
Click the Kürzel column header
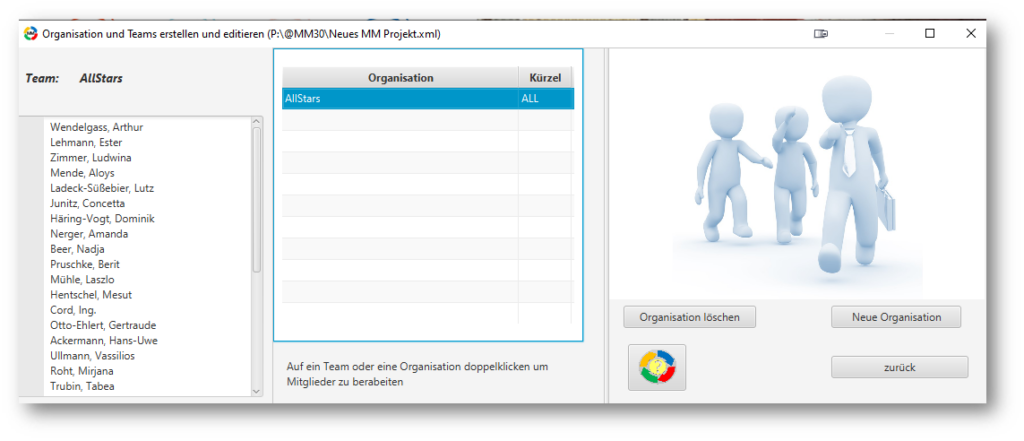(x=545, y=78)
